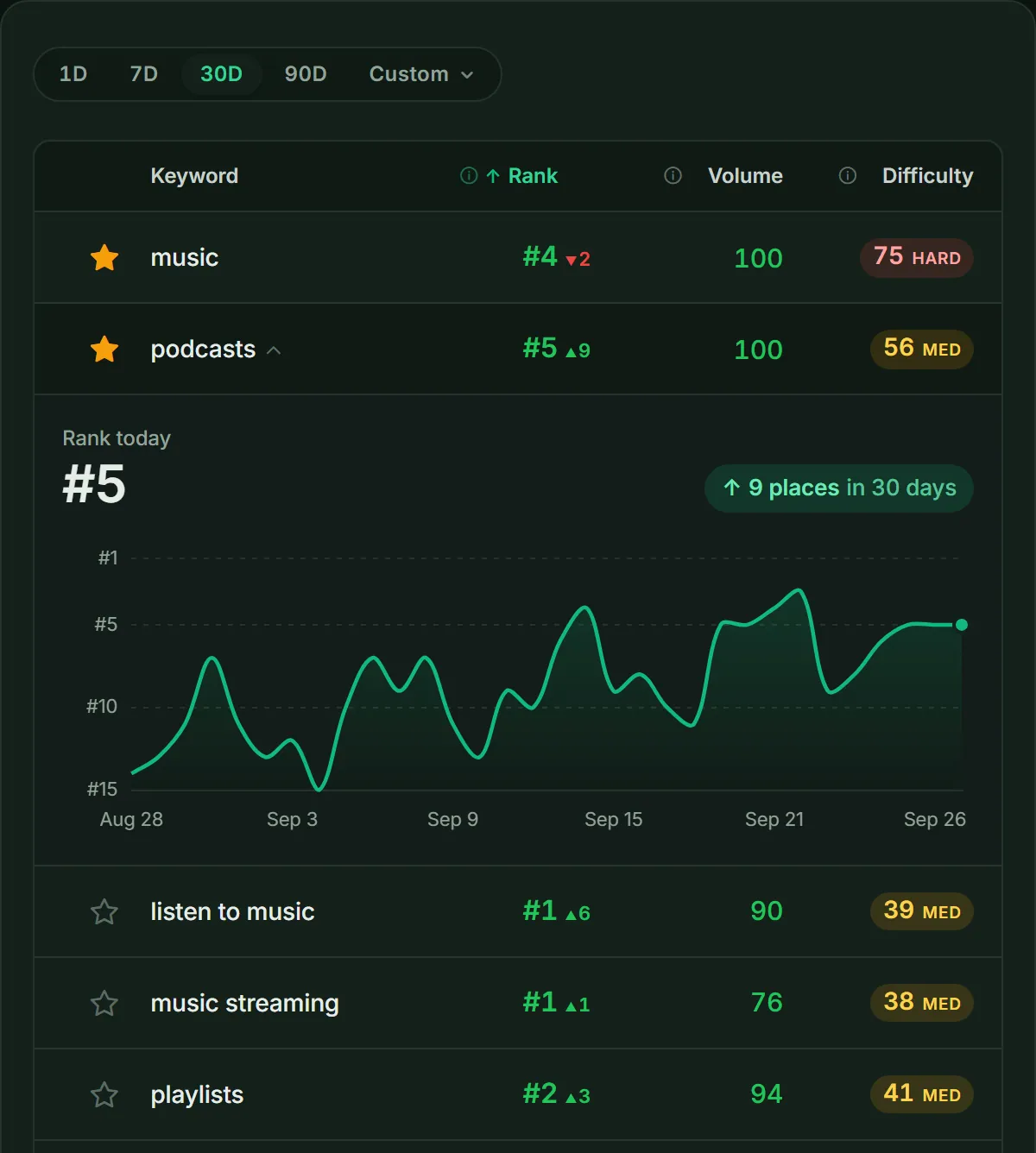
Task: Click the music volume value 100
Action: 758,258
